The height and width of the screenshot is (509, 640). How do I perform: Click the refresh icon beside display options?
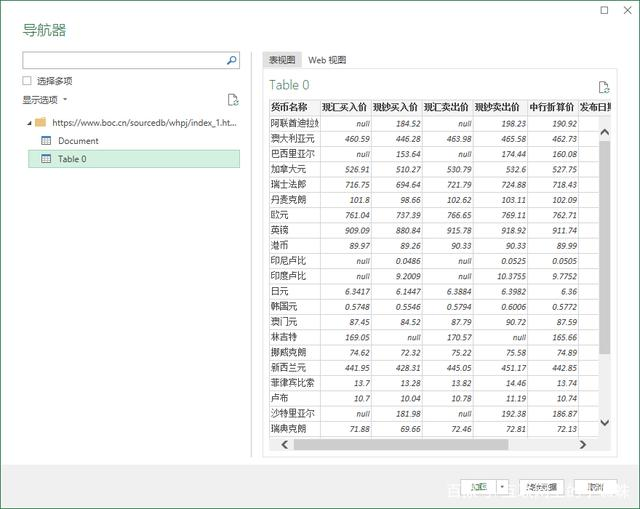(233, 100)
